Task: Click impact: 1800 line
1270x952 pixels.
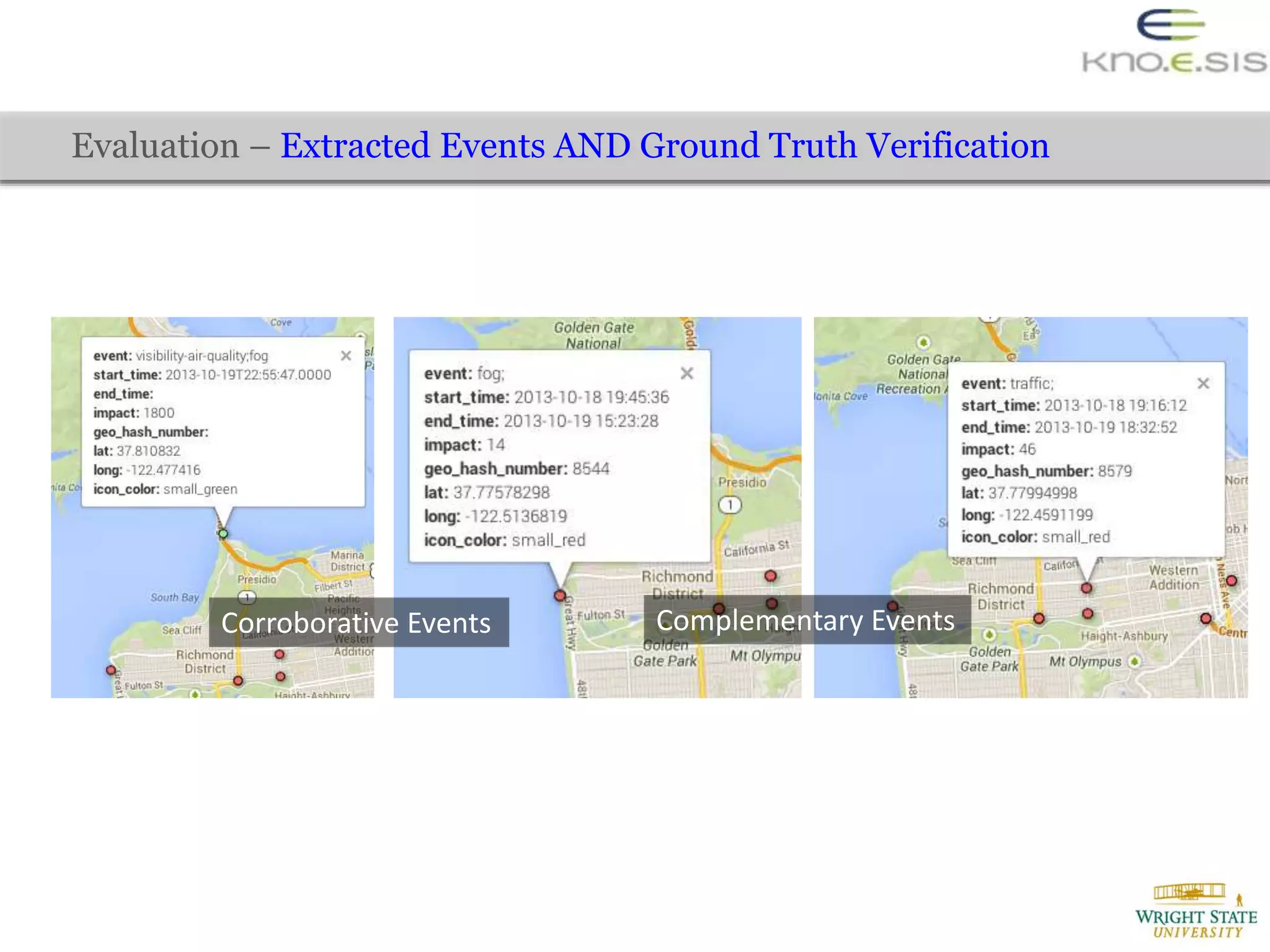Action: pos(134,413)
